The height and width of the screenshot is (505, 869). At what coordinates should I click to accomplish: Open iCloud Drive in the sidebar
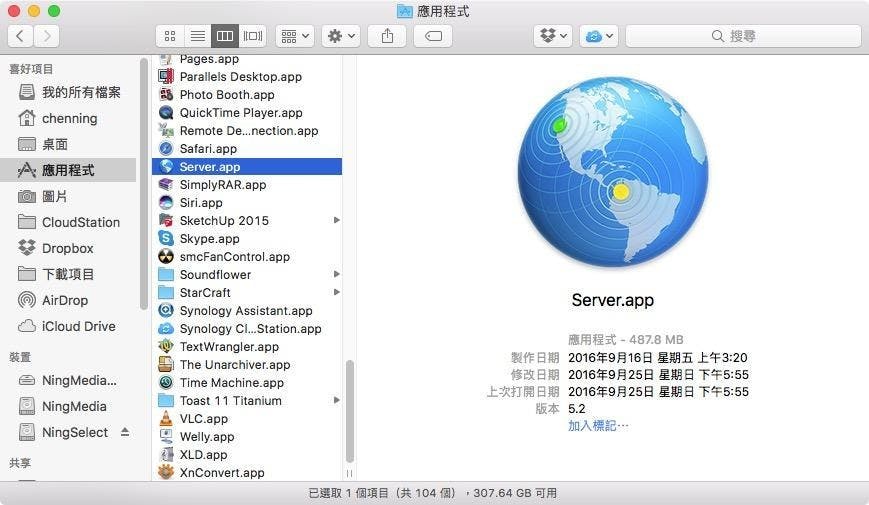[x=67, y=326]
